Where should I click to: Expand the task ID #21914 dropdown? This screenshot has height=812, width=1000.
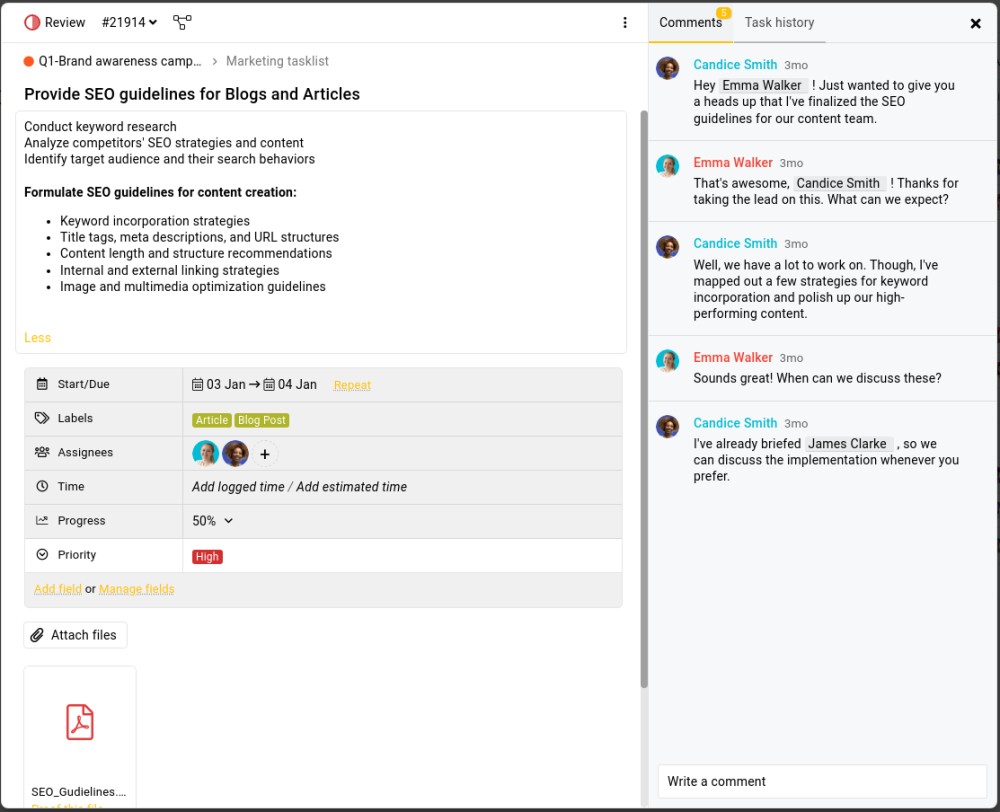click(129, 22)
